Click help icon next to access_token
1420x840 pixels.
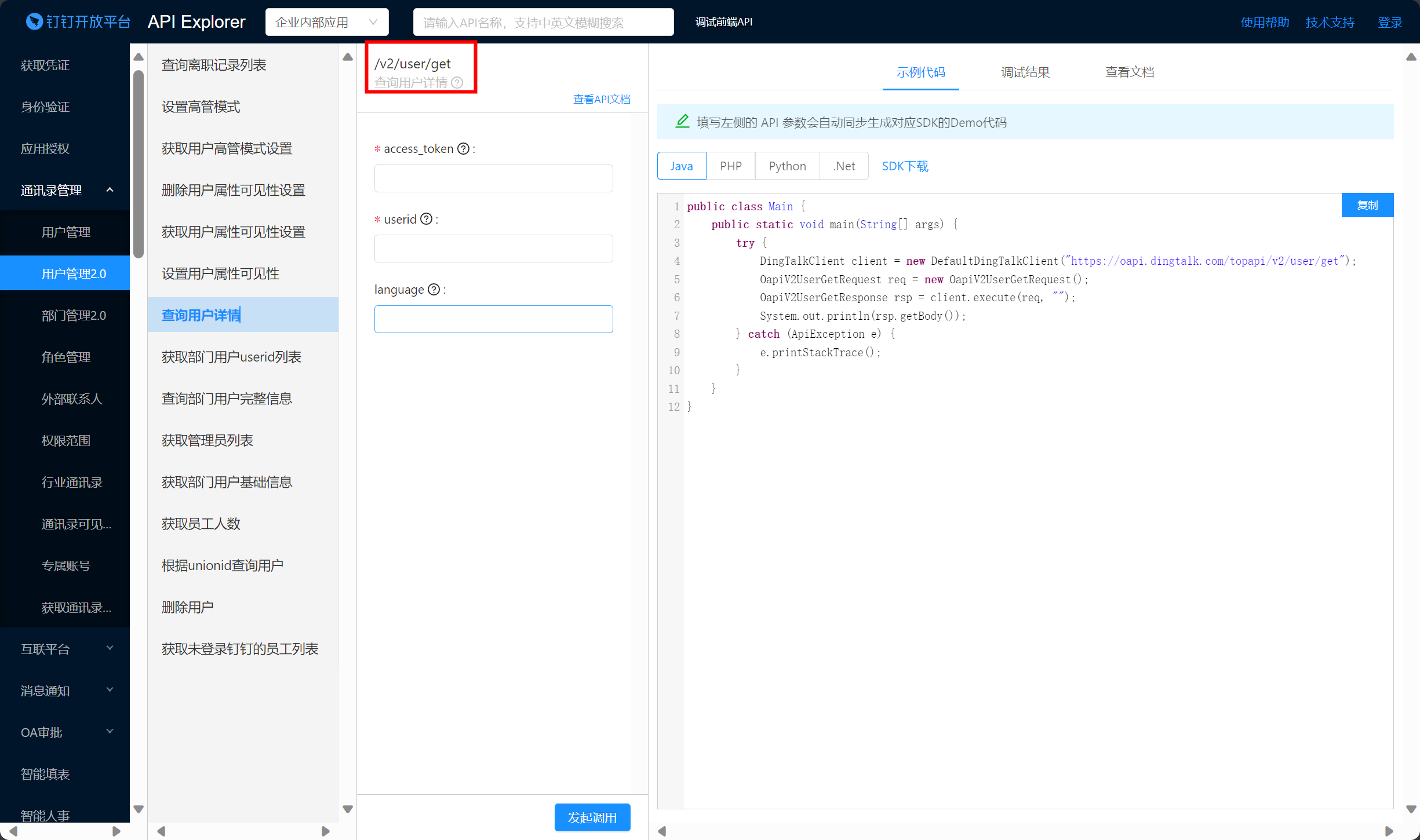click(x=463, y=149)
